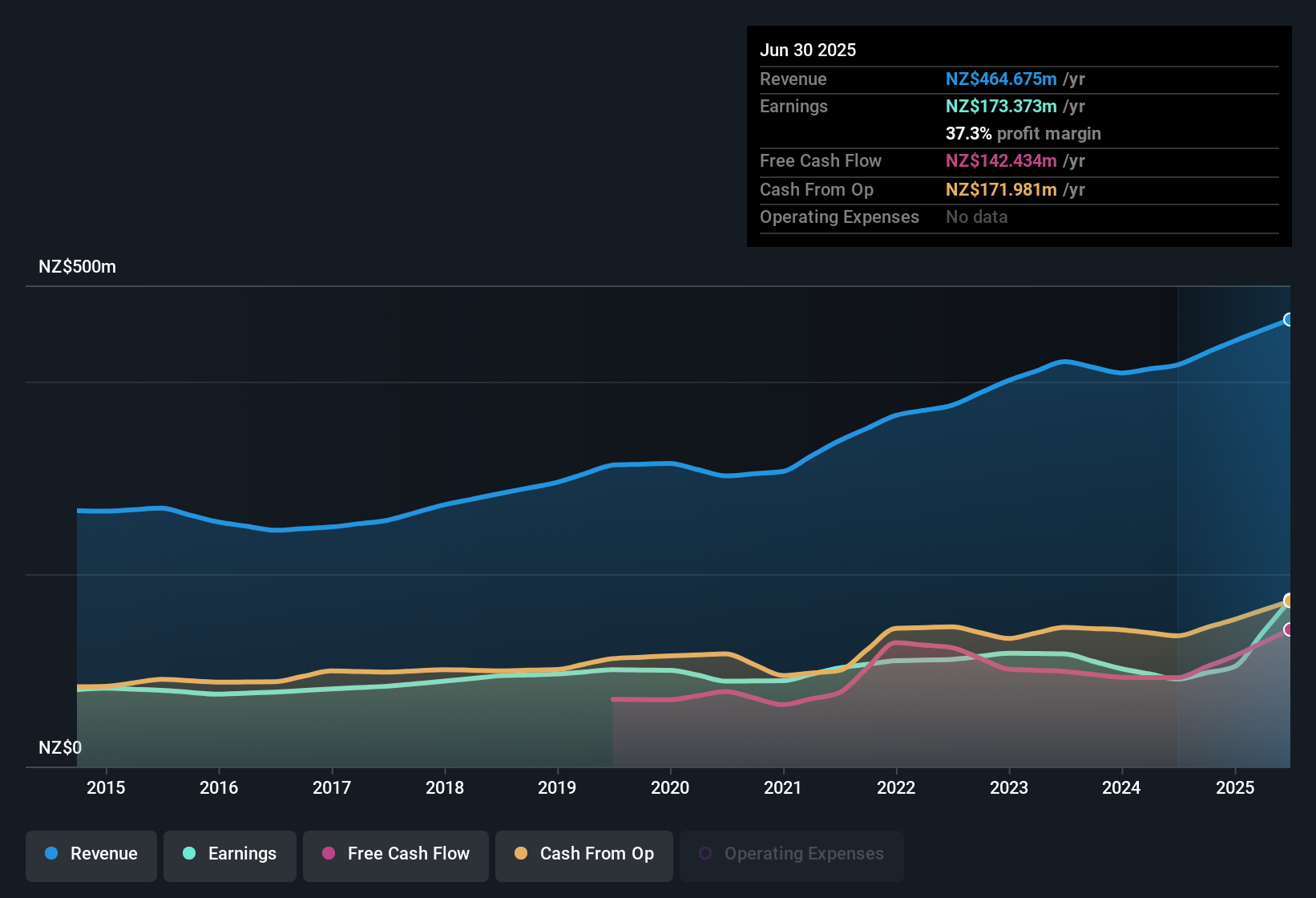Expand the Operating Expenses No data row

point(883,216)
